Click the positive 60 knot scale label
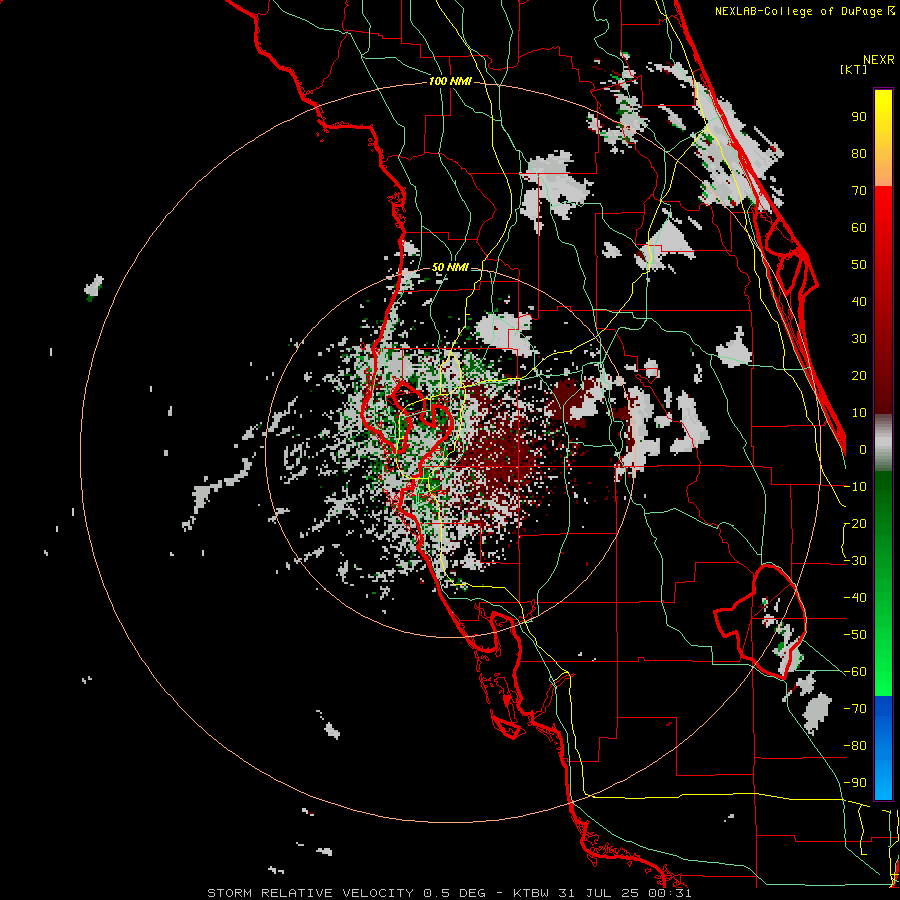This screenshot has width=900, height=900. point(859,227)
